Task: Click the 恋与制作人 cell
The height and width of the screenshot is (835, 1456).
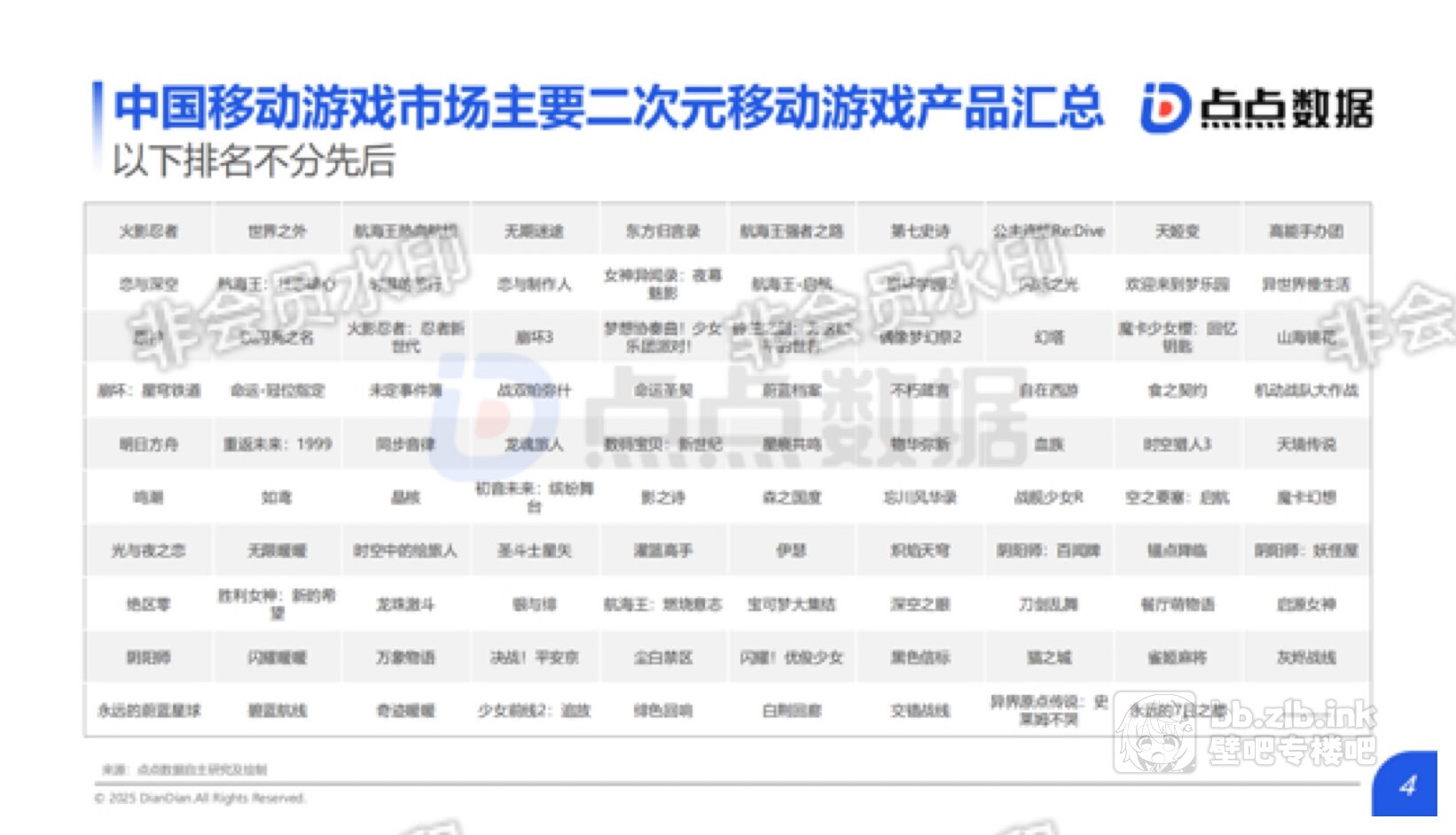Action: click(x=534, y=285)
